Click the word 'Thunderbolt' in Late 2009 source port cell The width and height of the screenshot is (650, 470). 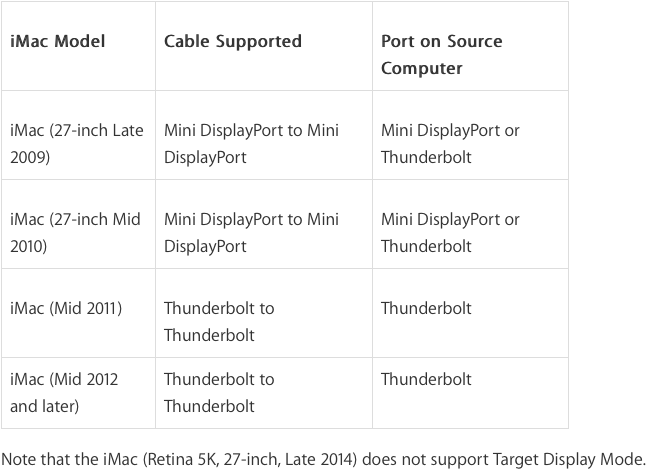[426, 157]
